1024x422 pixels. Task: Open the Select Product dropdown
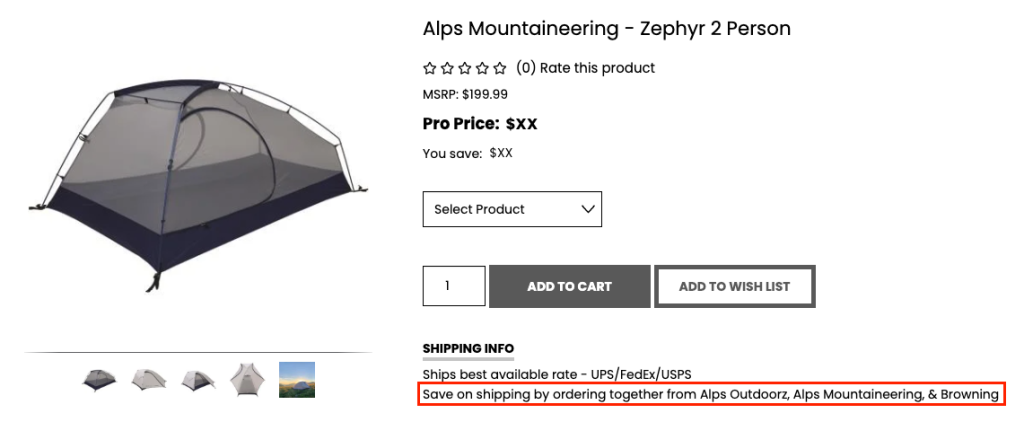point(511,209)
